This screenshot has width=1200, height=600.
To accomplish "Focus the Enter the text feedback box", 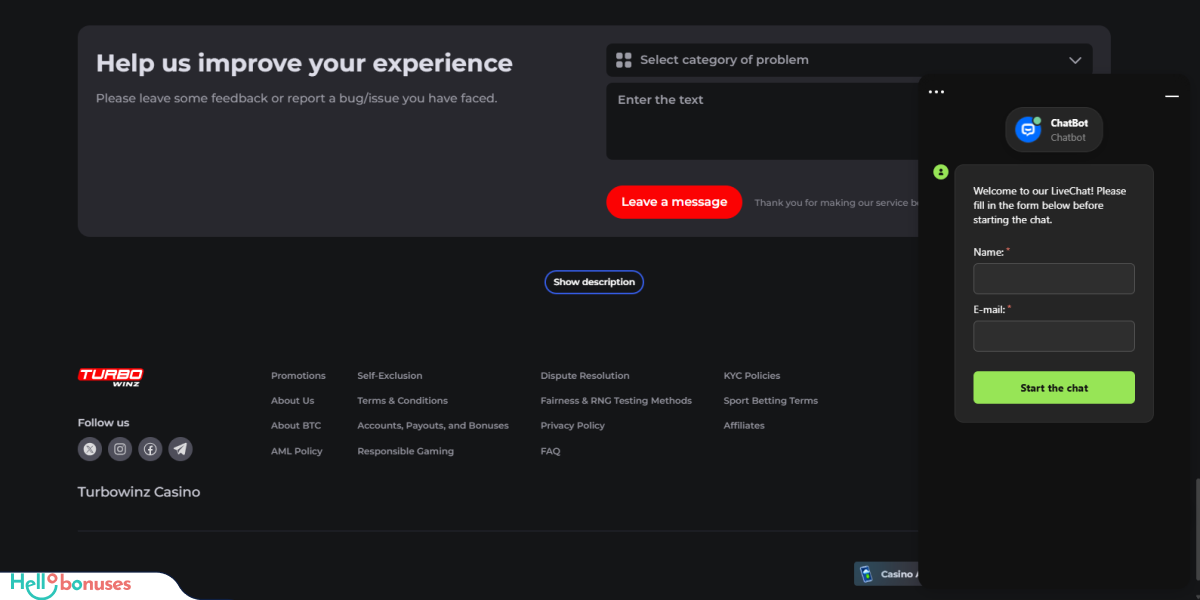I will pyautogui.click(x=762, y=121).
